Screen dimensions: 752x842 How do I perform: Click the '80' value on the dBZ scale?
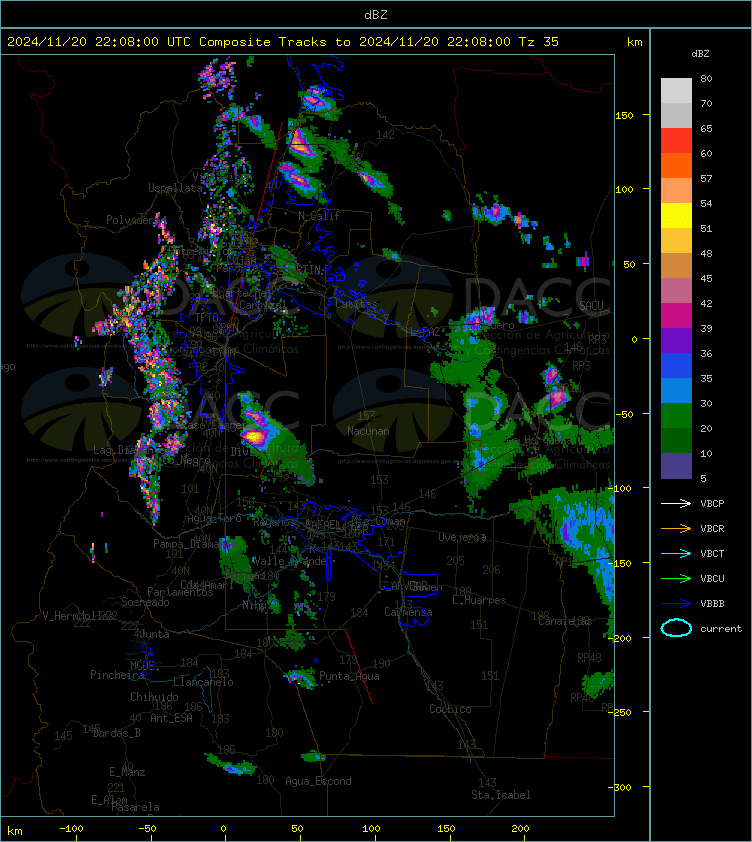coord(706,78)
